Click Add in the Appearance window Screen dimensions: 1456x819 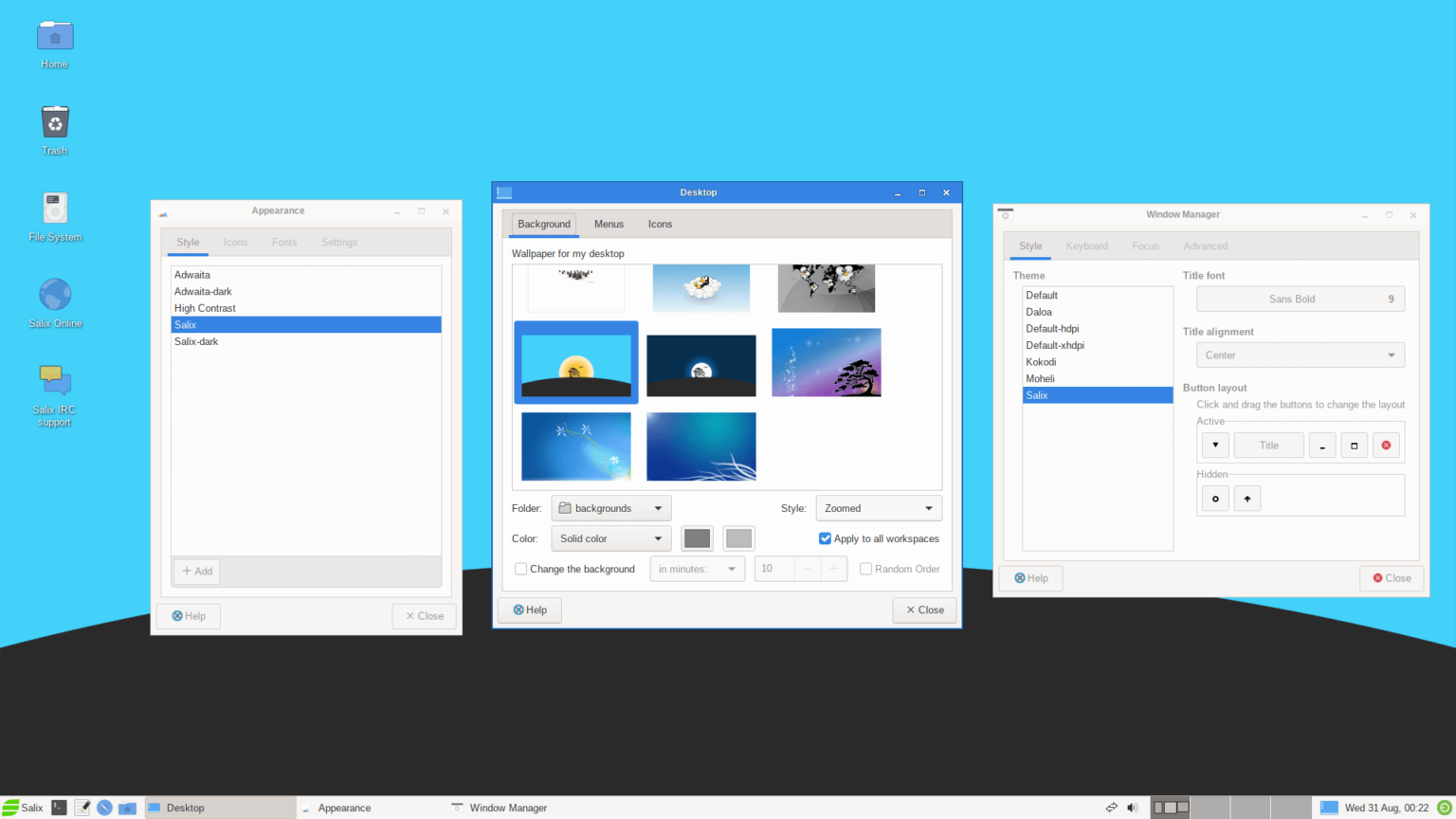click(196, 571)
